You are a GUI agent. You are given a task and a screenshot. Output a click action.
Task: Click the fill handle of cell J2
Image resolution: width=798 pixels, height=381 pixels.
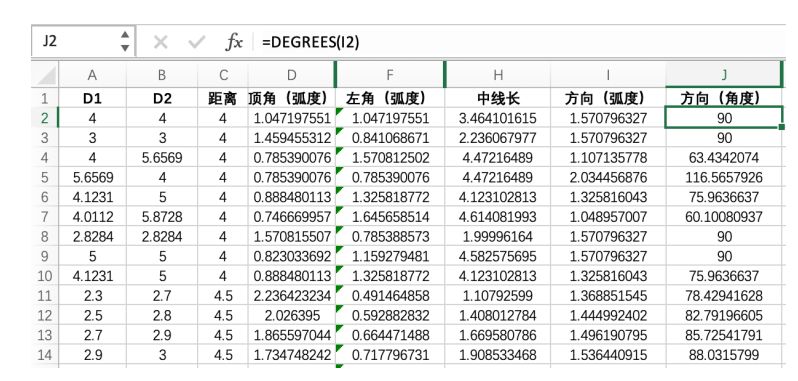(782, 127)
